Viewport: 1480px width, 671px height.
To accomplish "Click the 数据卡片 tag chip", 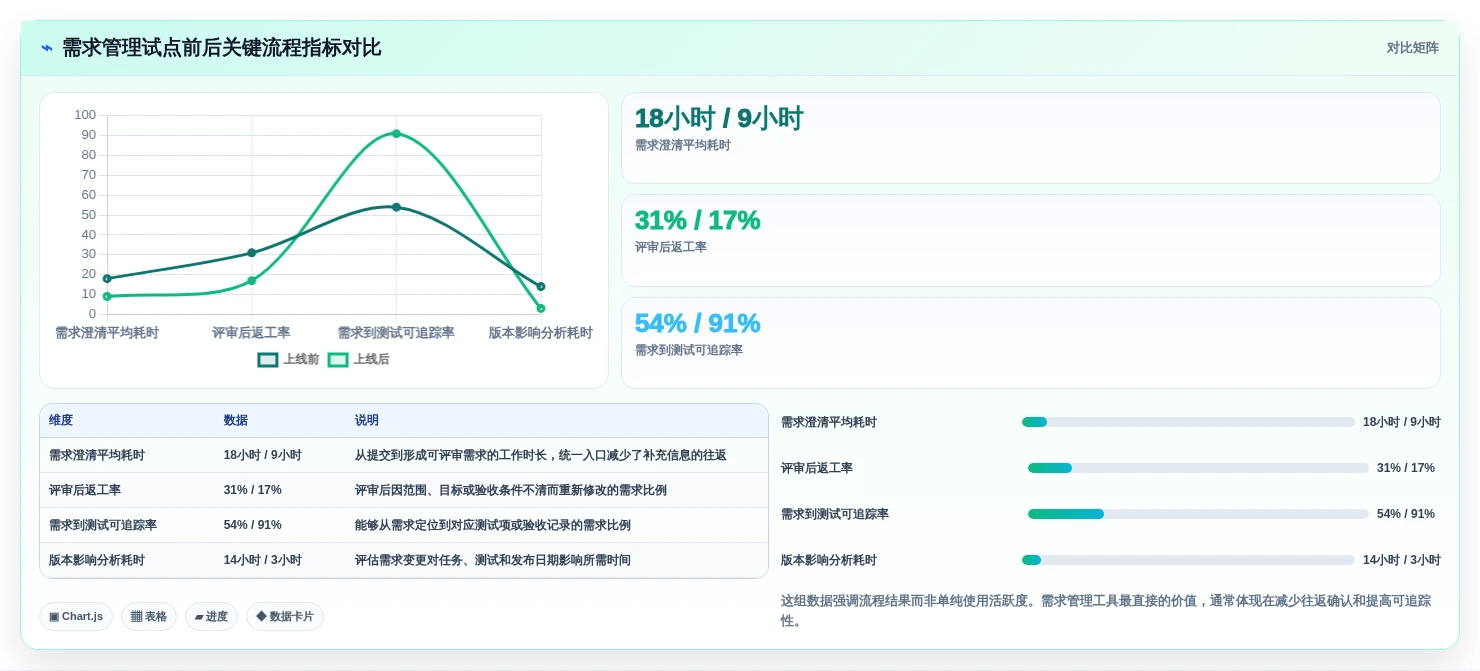I will click(x=285, y=616).
